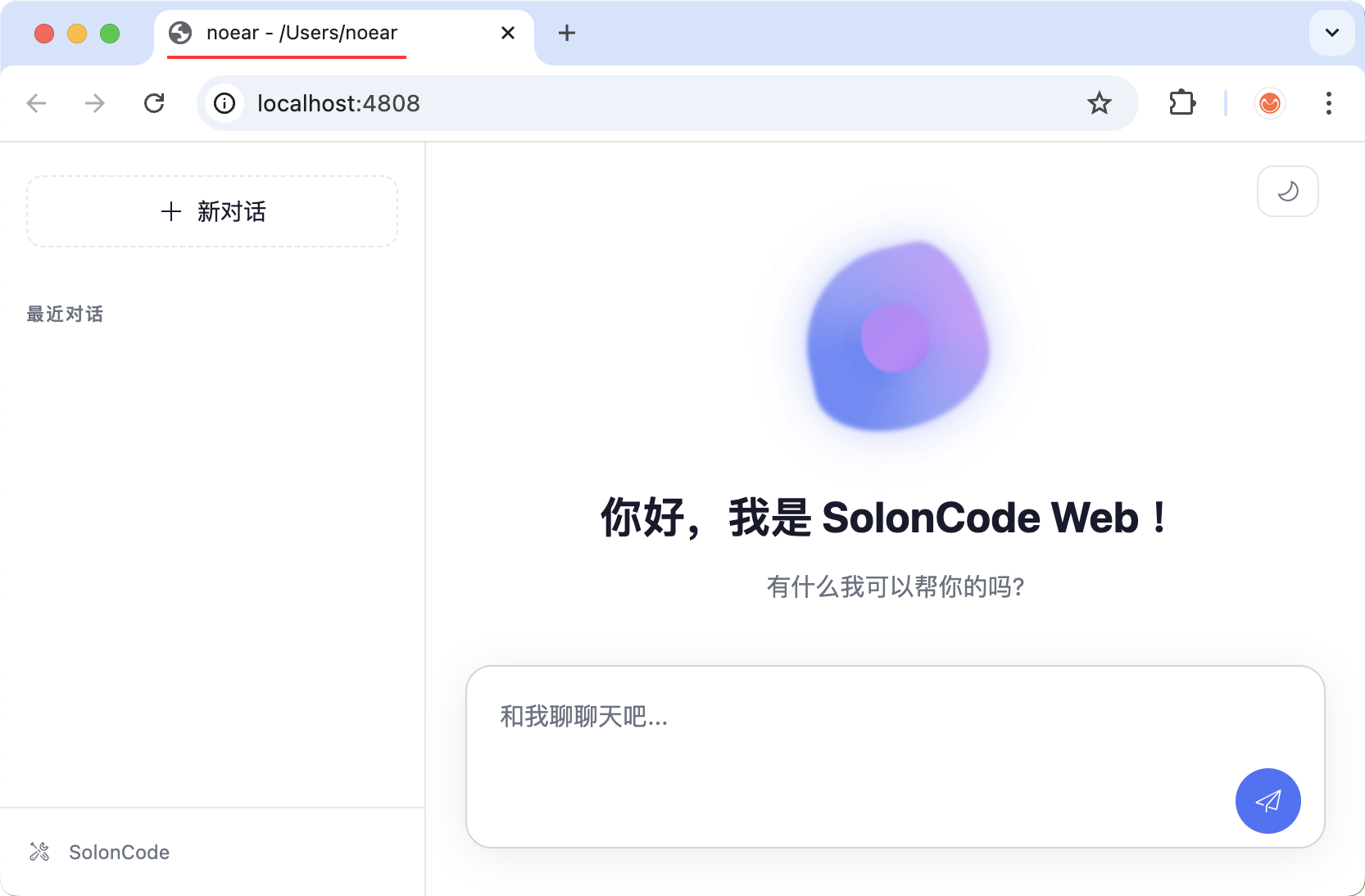Expand the tab search chevron
This screenshot has height=896, width=1365.
(1331, 33)
